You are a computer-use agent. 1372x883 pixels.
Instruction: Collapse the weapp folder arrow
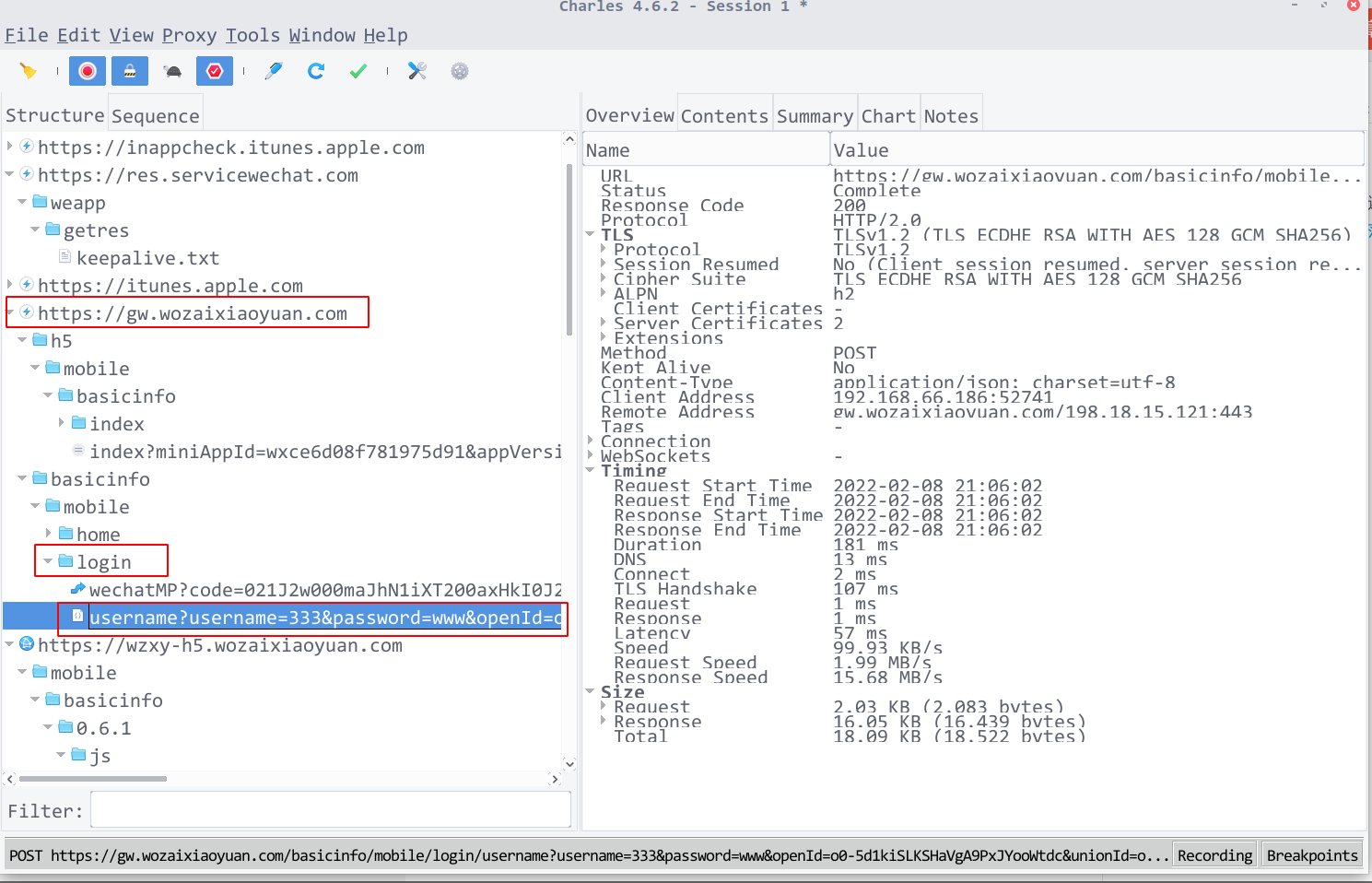(22, 201)
